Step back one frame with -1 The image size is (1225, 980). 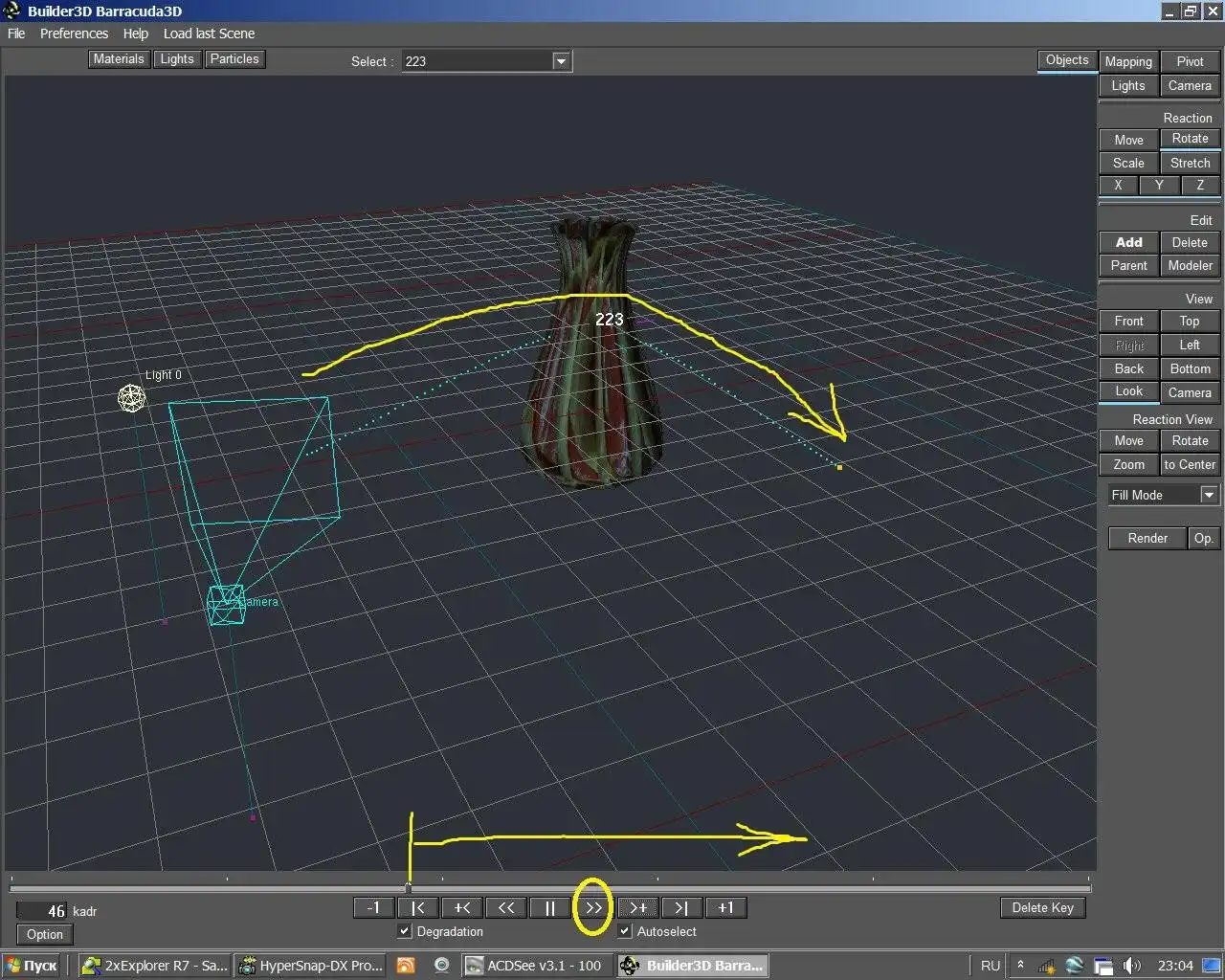(x=374, y=907)
